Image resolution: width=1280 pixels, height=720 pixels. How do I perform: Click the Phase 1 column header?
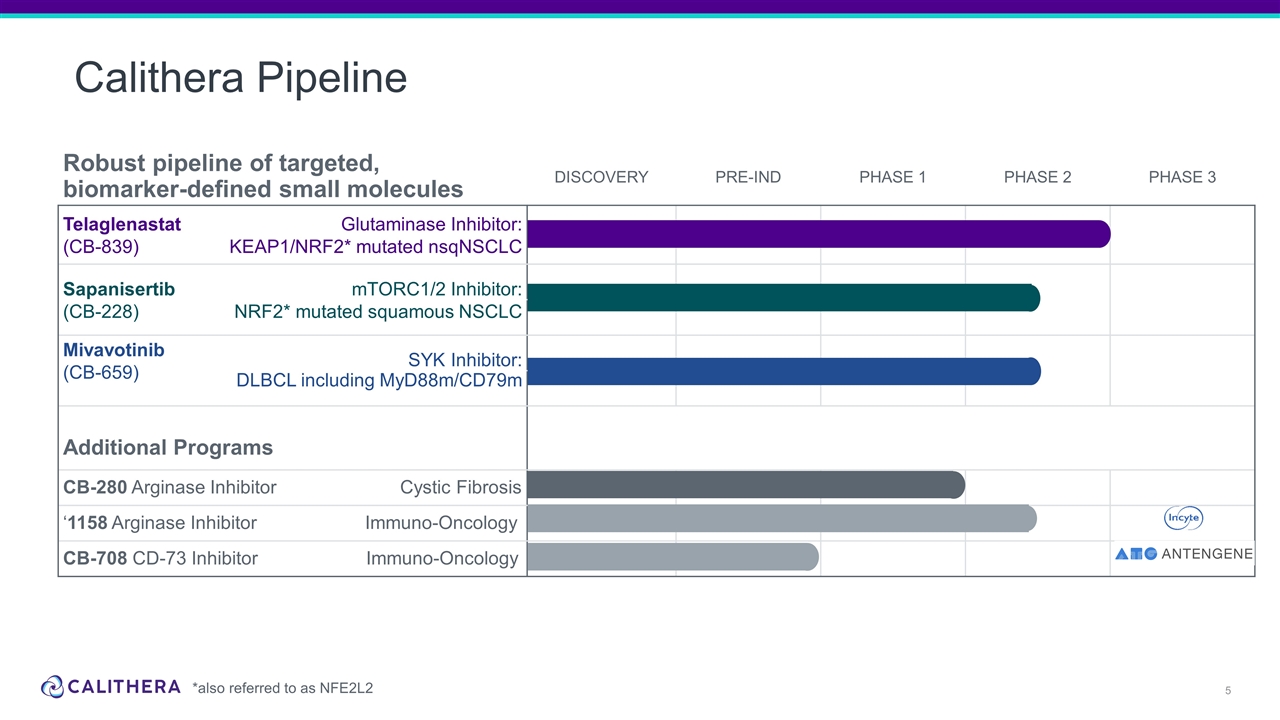tap(892, 177)
